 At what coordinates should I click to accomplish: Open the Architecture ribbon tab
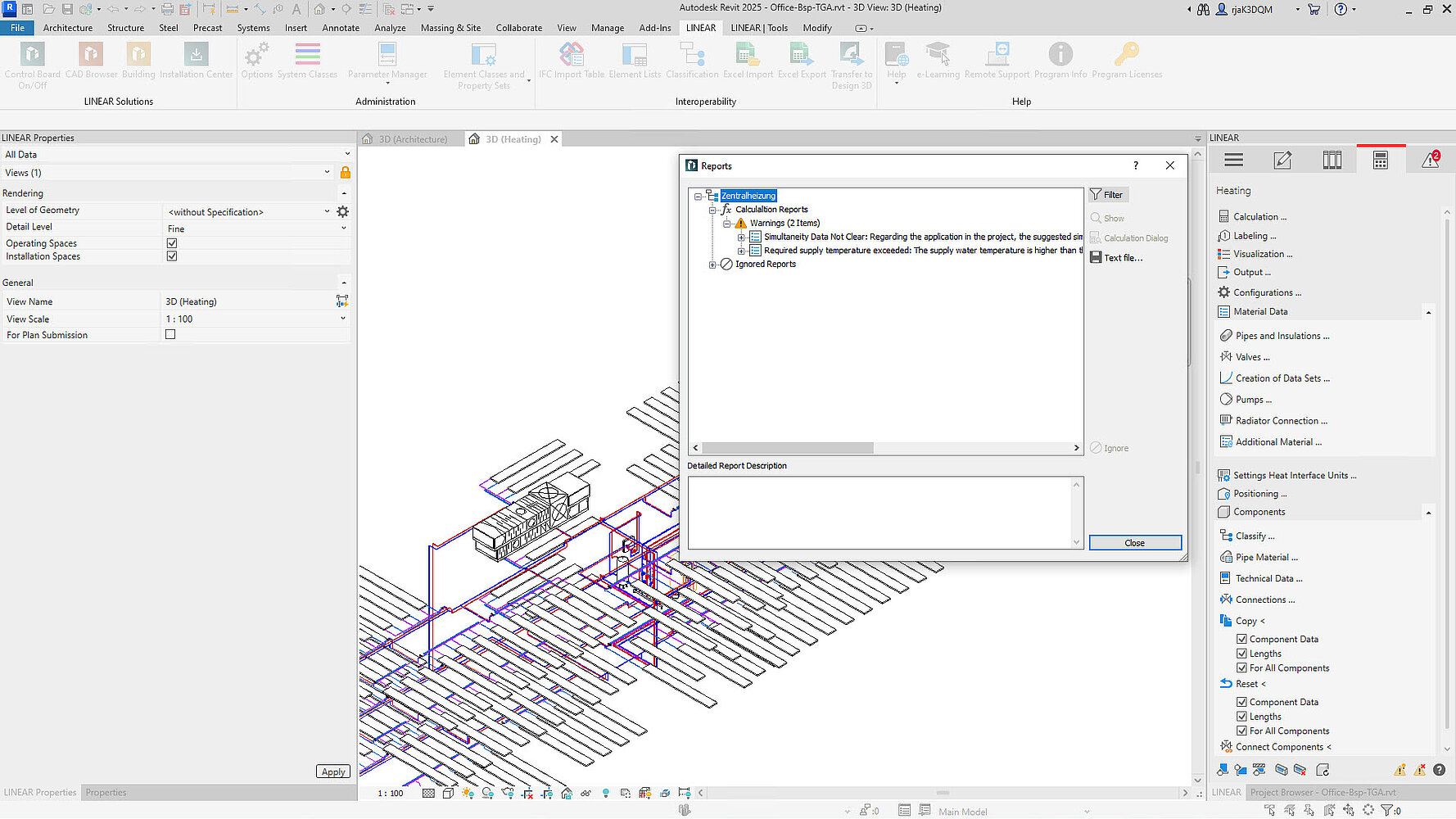(68, 28)
